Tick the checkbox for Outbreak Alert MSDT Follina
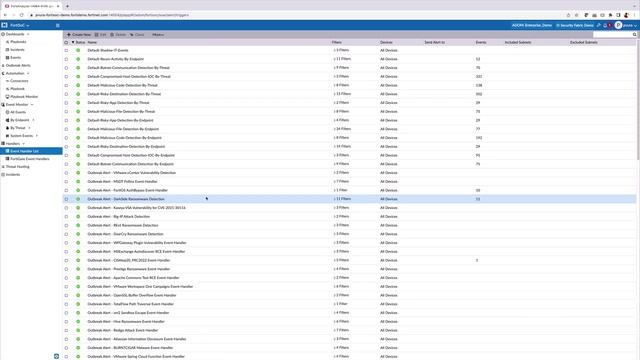 click(66, 182)
